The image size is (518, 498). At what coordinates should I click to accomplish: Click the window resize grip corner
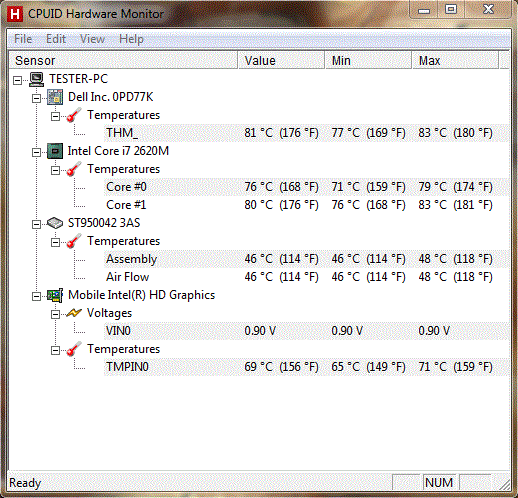point(505,485)
